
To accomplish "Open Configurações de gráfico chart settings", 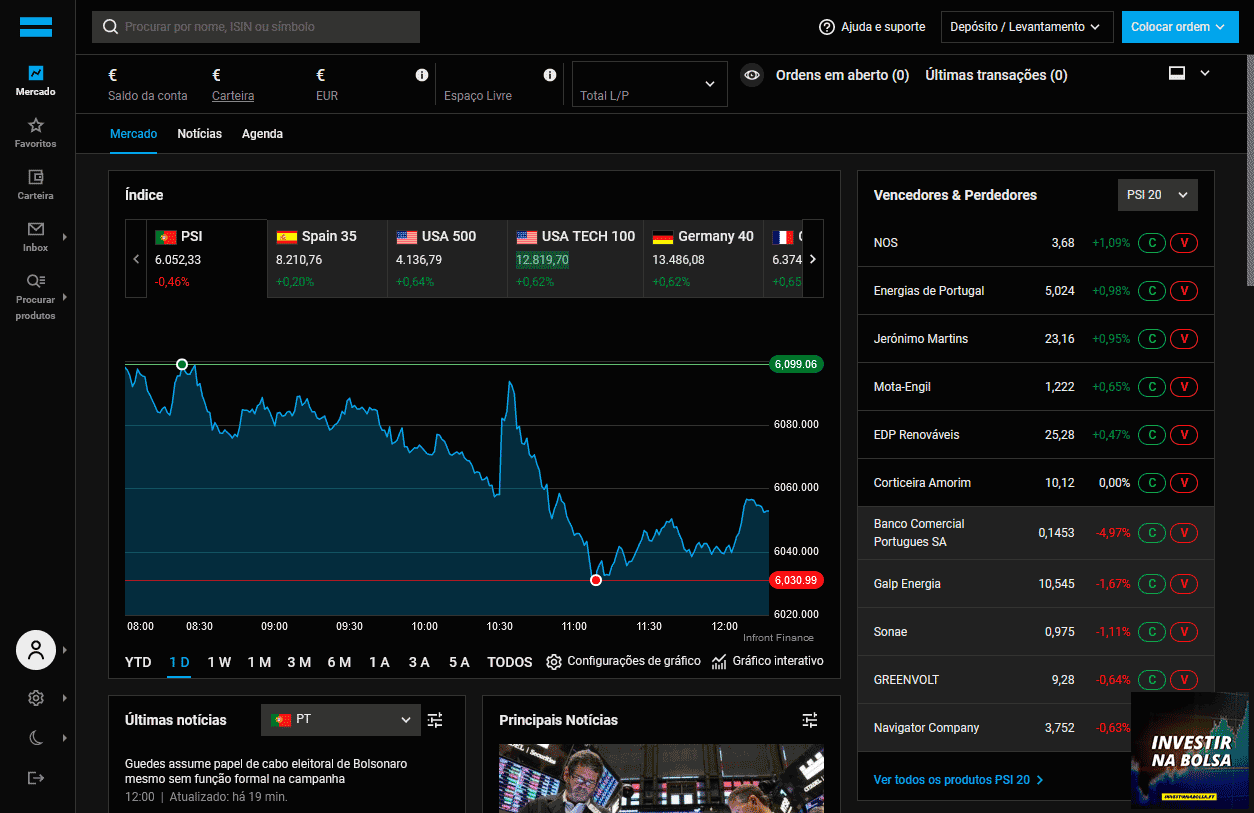I will point(624,661).
